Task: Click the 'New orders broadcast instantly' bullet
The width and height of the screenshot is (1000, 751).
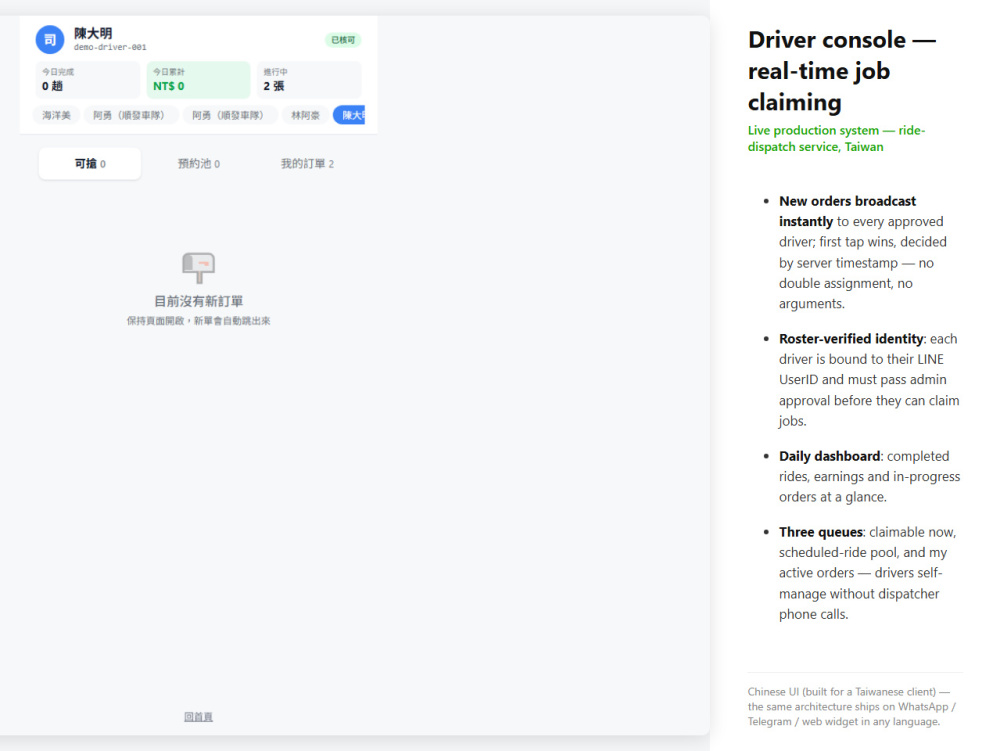Action: point(862,252)
